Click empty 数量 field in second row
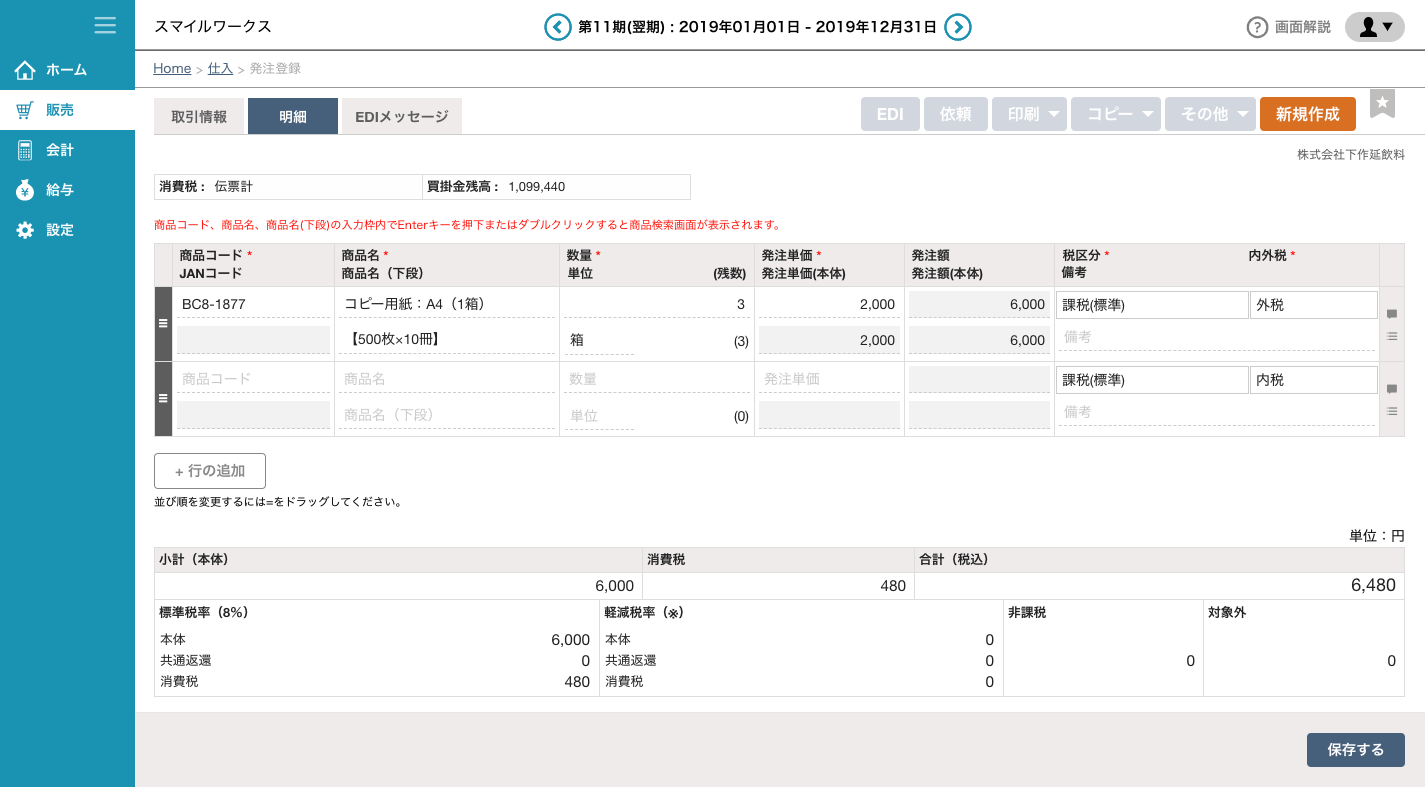Viewport: 1425px width, 787px height. click(x=656, y=379)
